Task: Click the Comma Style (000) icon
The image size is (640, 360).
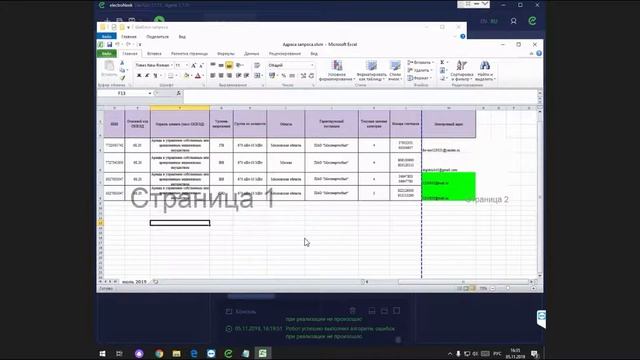Action: click(x=292, y=76)
